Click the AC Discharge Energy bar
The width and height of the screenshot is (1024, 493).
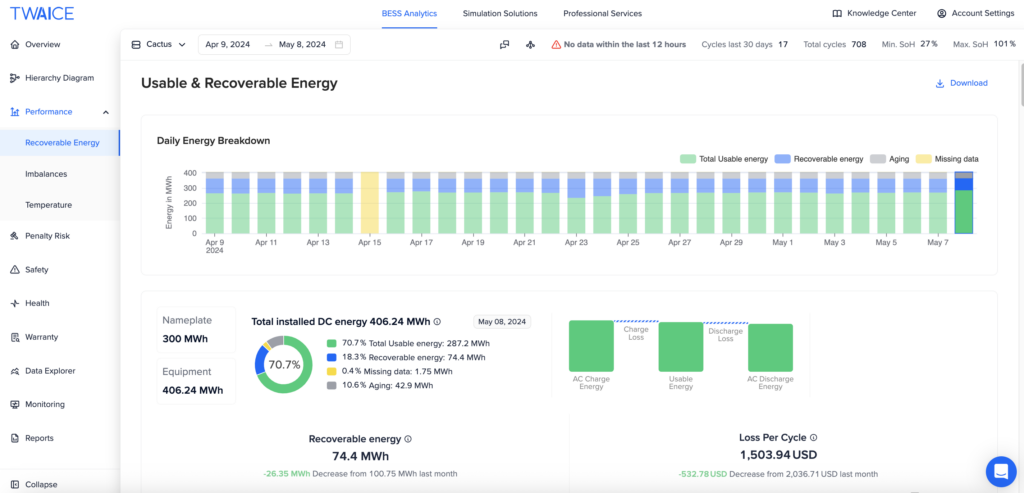point(771,348)
